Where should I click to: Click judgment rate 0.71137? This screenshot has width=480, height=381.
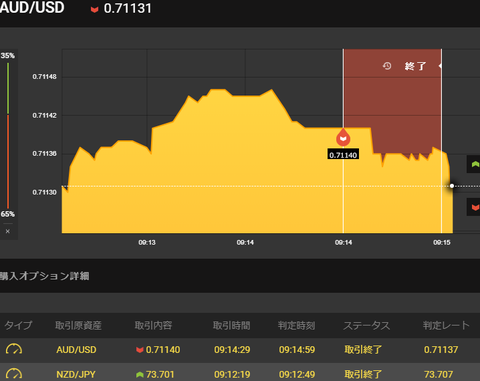coord(441,350)
